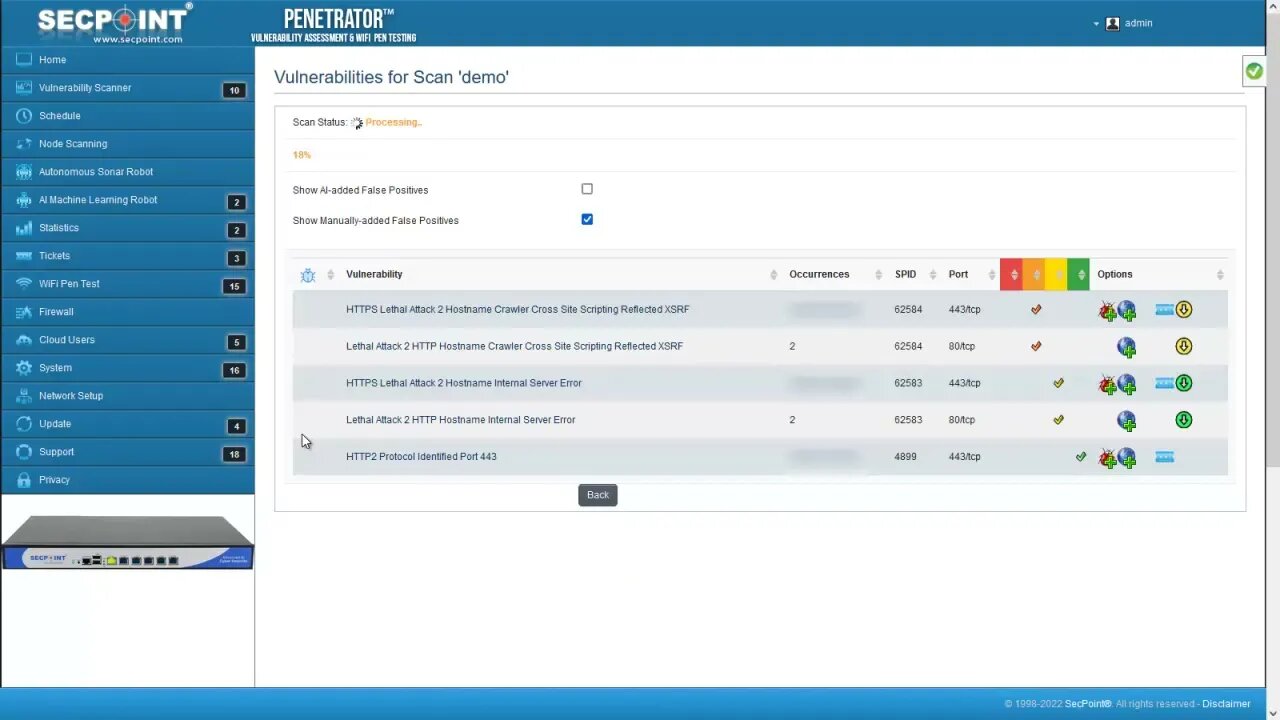Image resolution: width=1280 pixels, height=720 pixels.
Task: Click the Back button
Action: click(x=598, y=495)
